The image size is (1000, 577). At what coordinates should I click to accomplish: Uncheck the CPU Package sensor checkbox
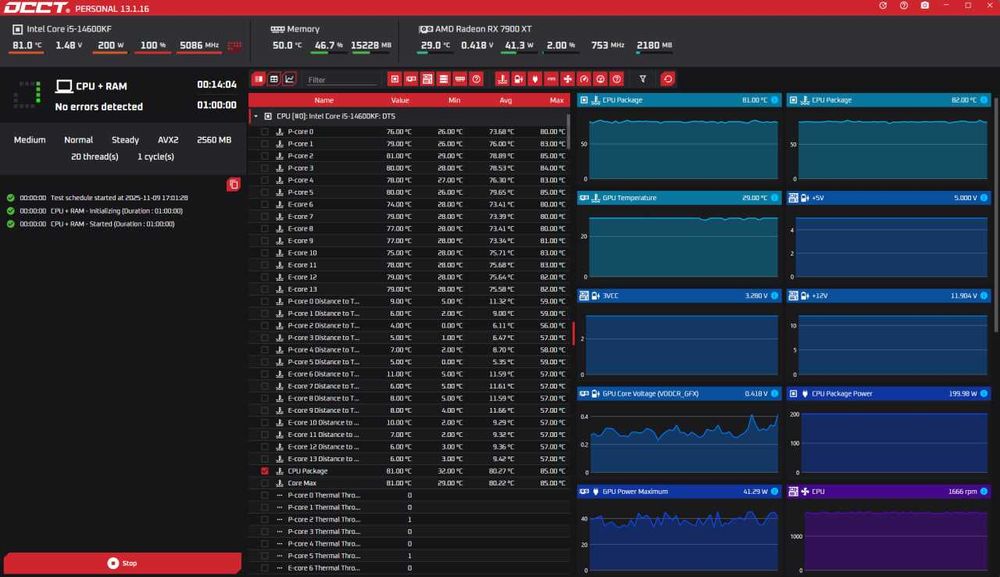point(265,471)
